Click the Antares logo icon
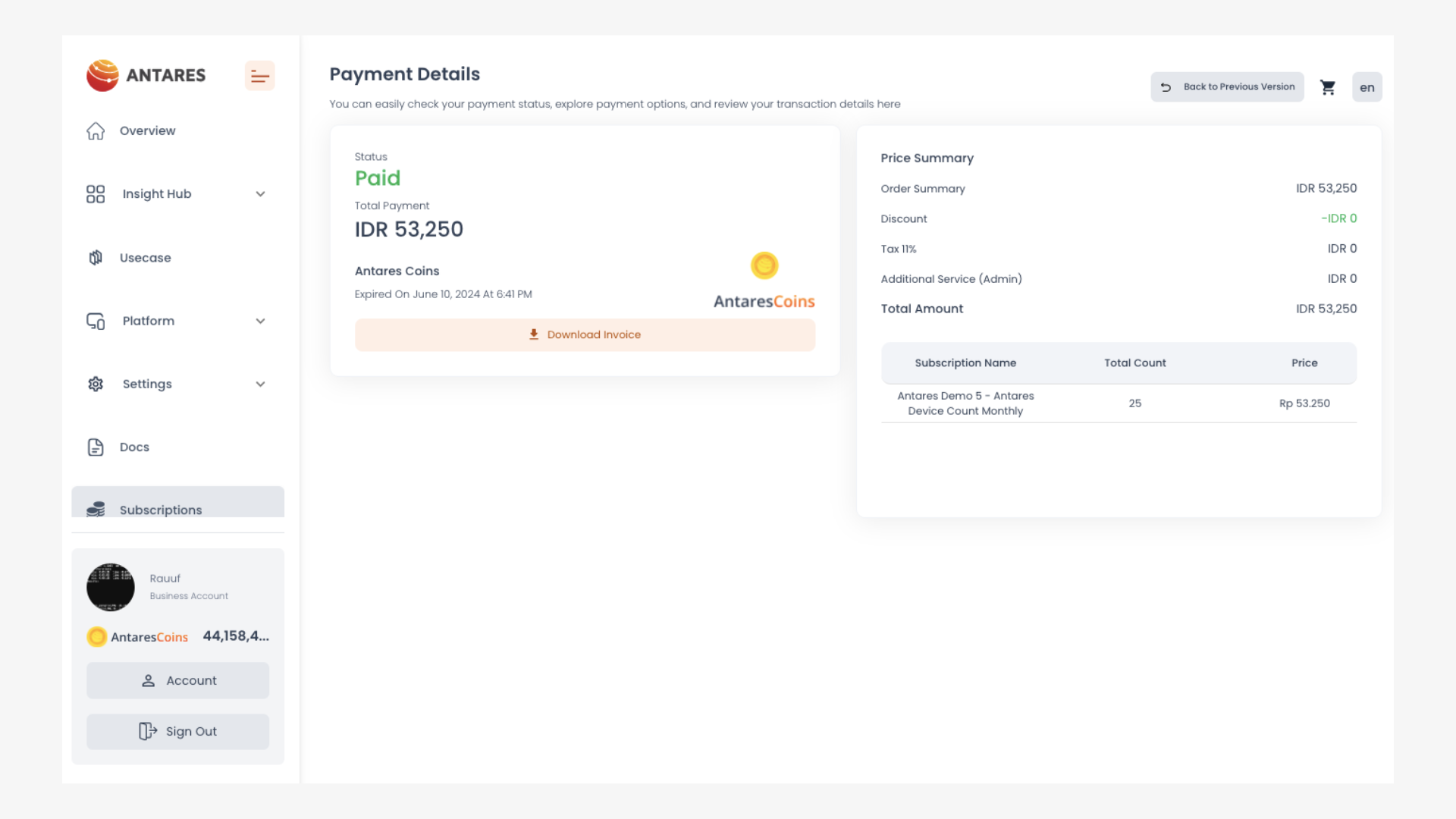 (102, 75)
